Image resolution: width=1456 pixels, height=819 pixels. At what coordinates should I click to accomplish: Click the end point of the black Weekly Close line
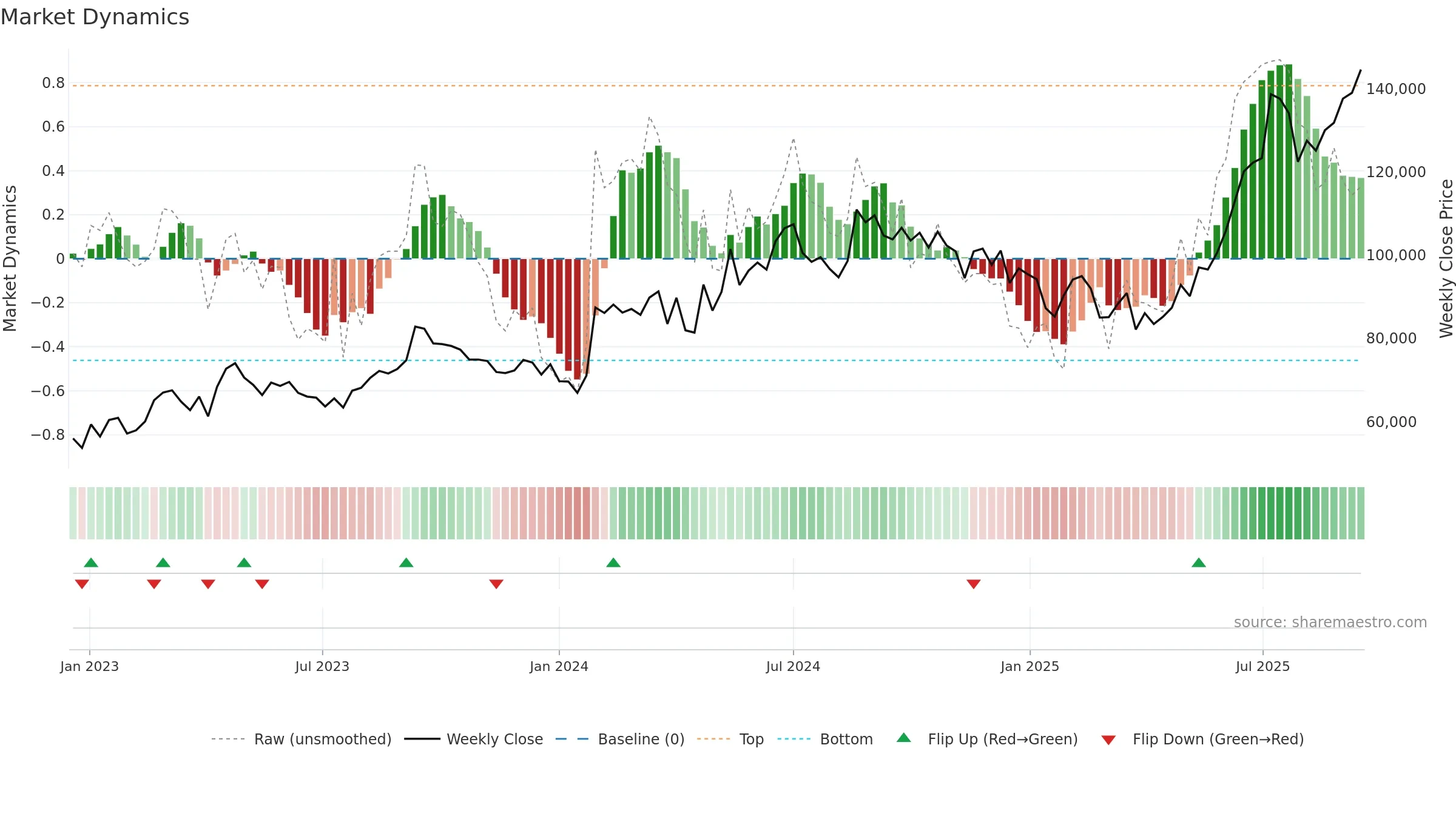click(x=1361, y=70)
